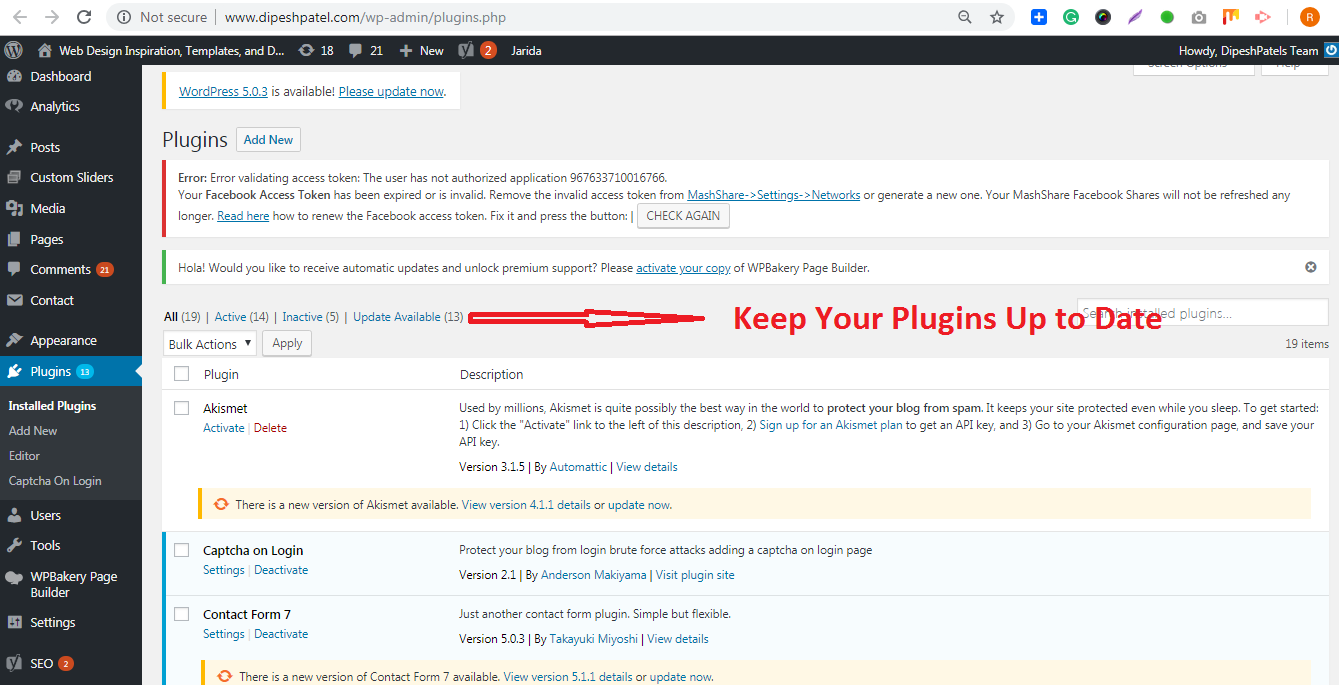1339x685 pixels.
Task: Click the search installed plugins field
Action: click(x=1202, y=312)
